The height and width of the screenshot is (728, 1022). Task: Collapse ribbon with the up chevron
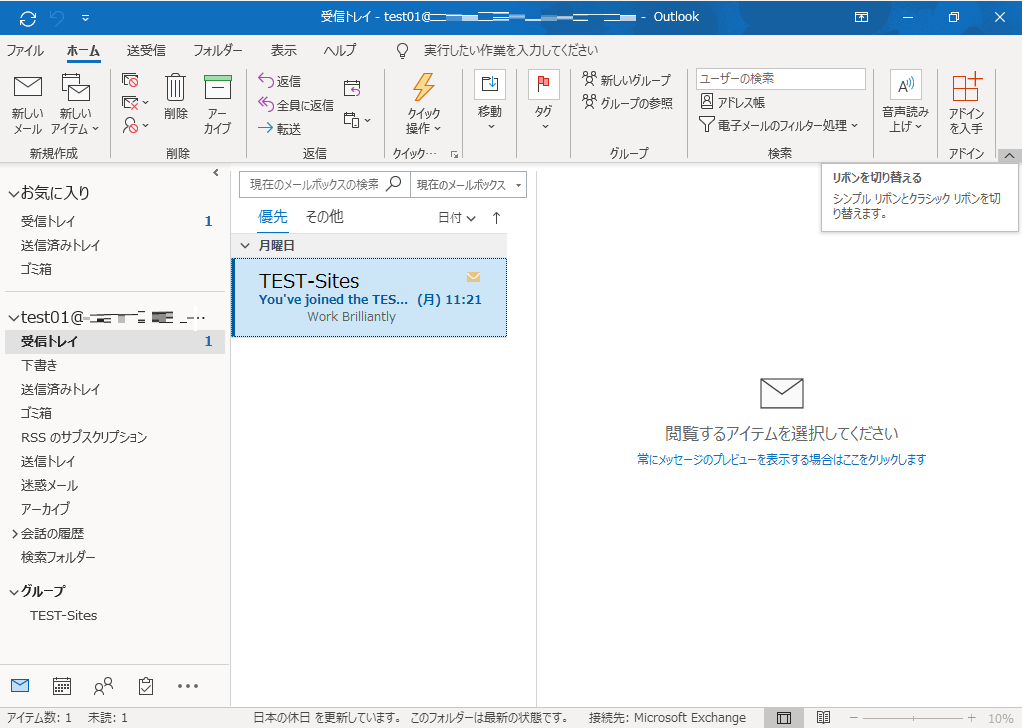[x=1008, y=155]
